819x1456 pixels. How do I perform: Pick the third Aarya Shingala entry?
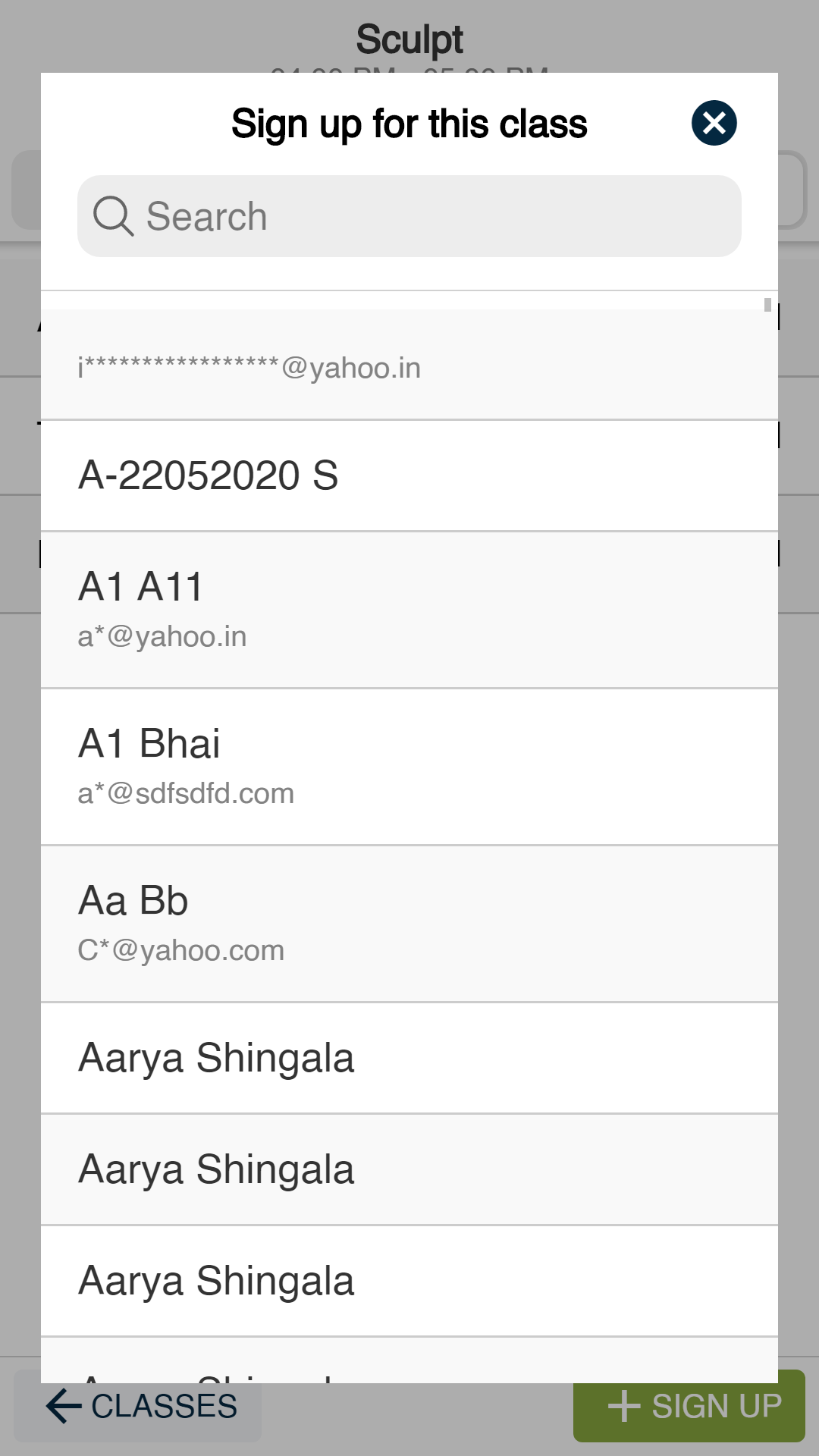[217, 1281]
